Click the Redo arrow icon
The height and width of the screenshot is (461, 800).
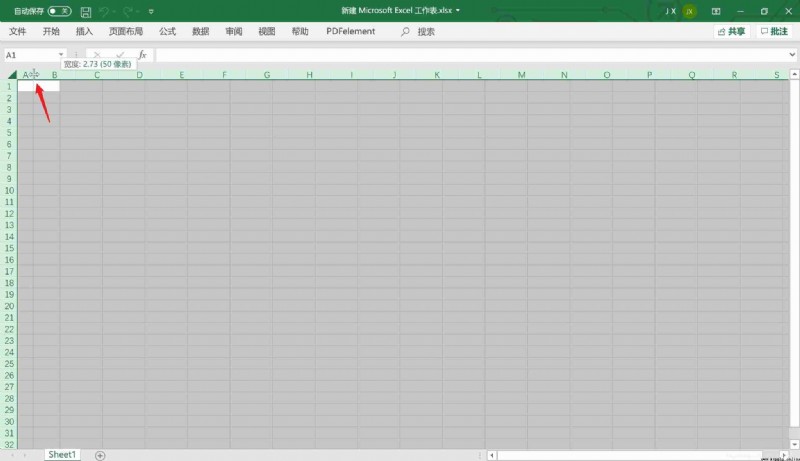[x=128, y=11]
